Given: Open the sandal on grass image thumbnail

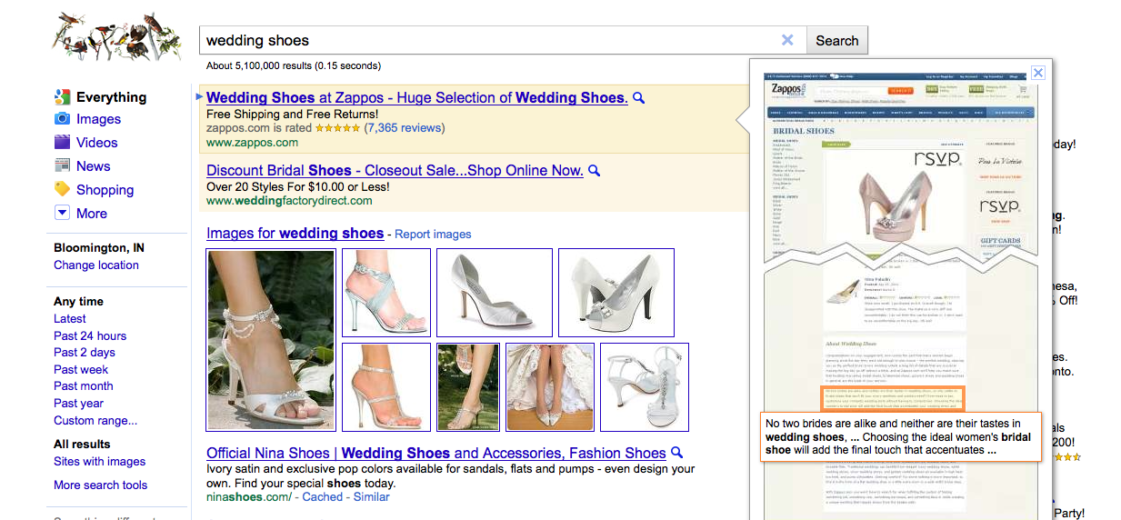Looking at the screenshot, I should 468,387.
